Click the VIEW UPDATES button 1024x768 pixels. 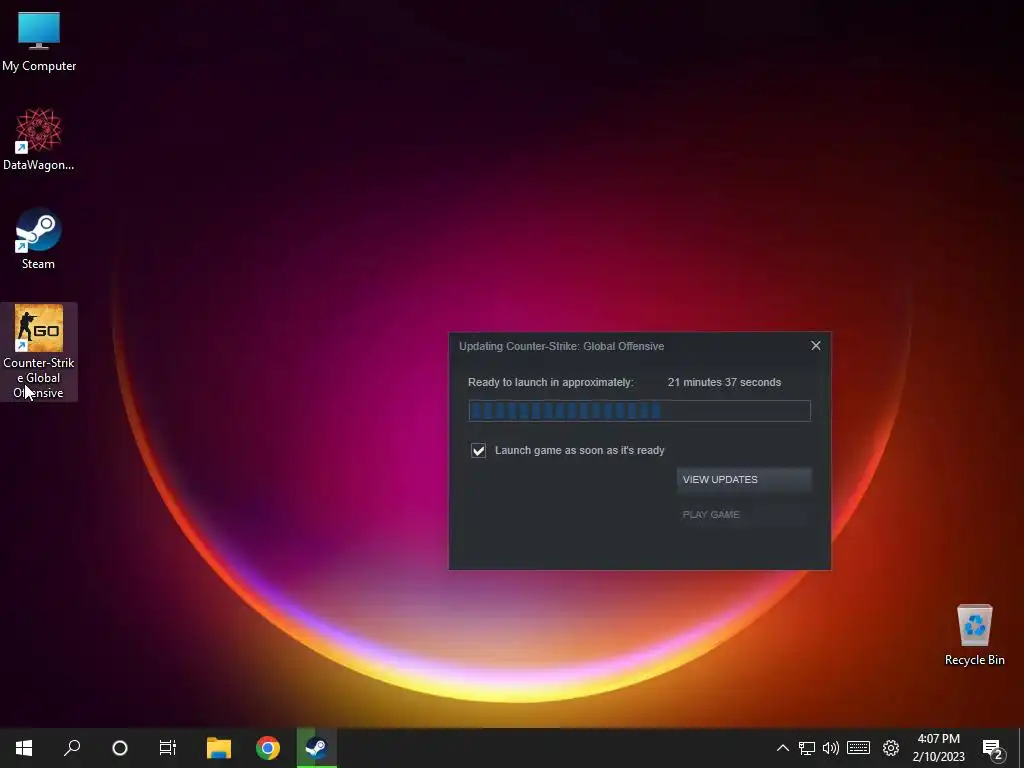point(744,479)
